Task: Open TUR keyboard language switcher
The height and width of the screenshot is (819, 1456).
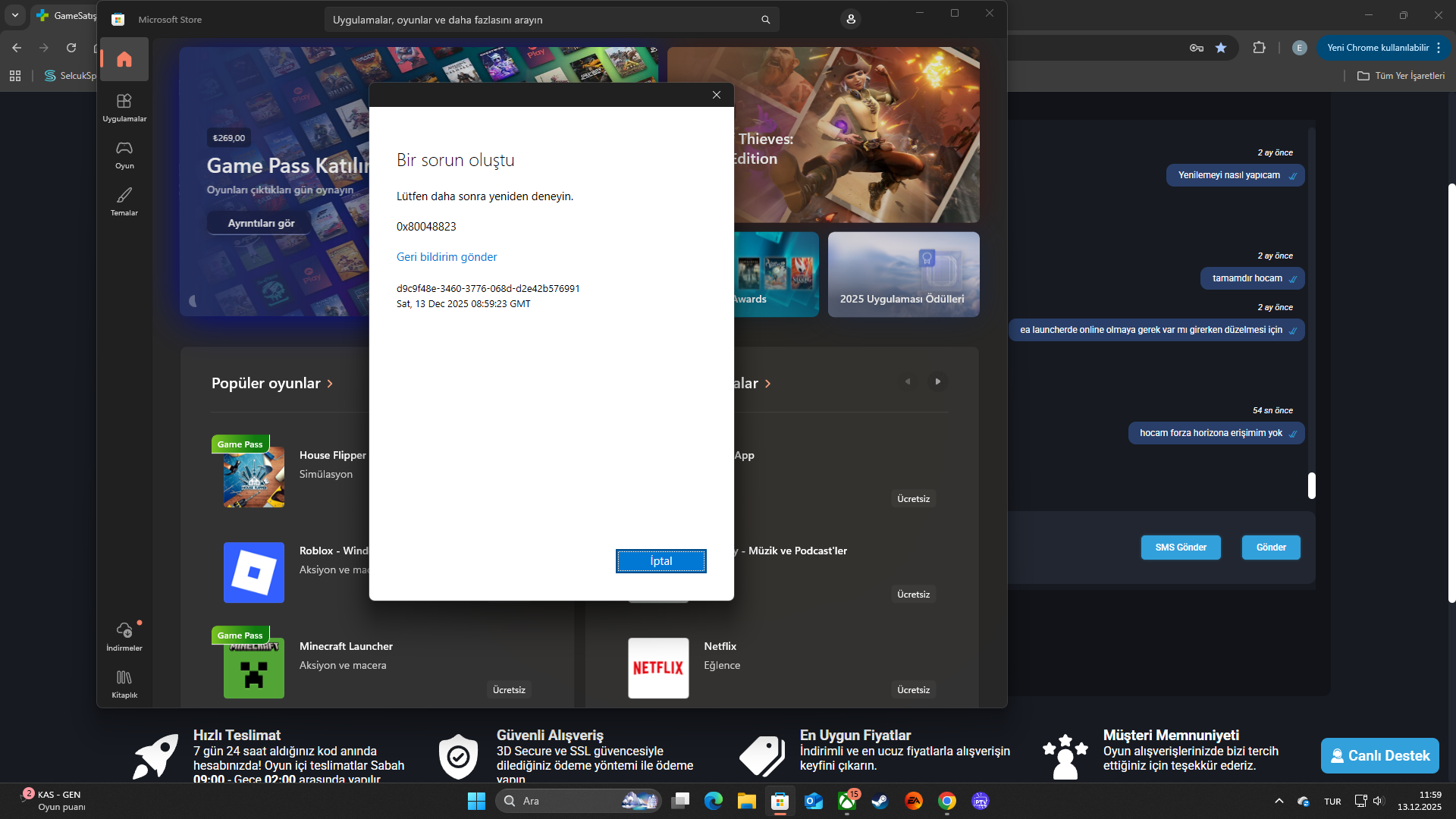Action: pyautogui.click(x=1332, y=802)
